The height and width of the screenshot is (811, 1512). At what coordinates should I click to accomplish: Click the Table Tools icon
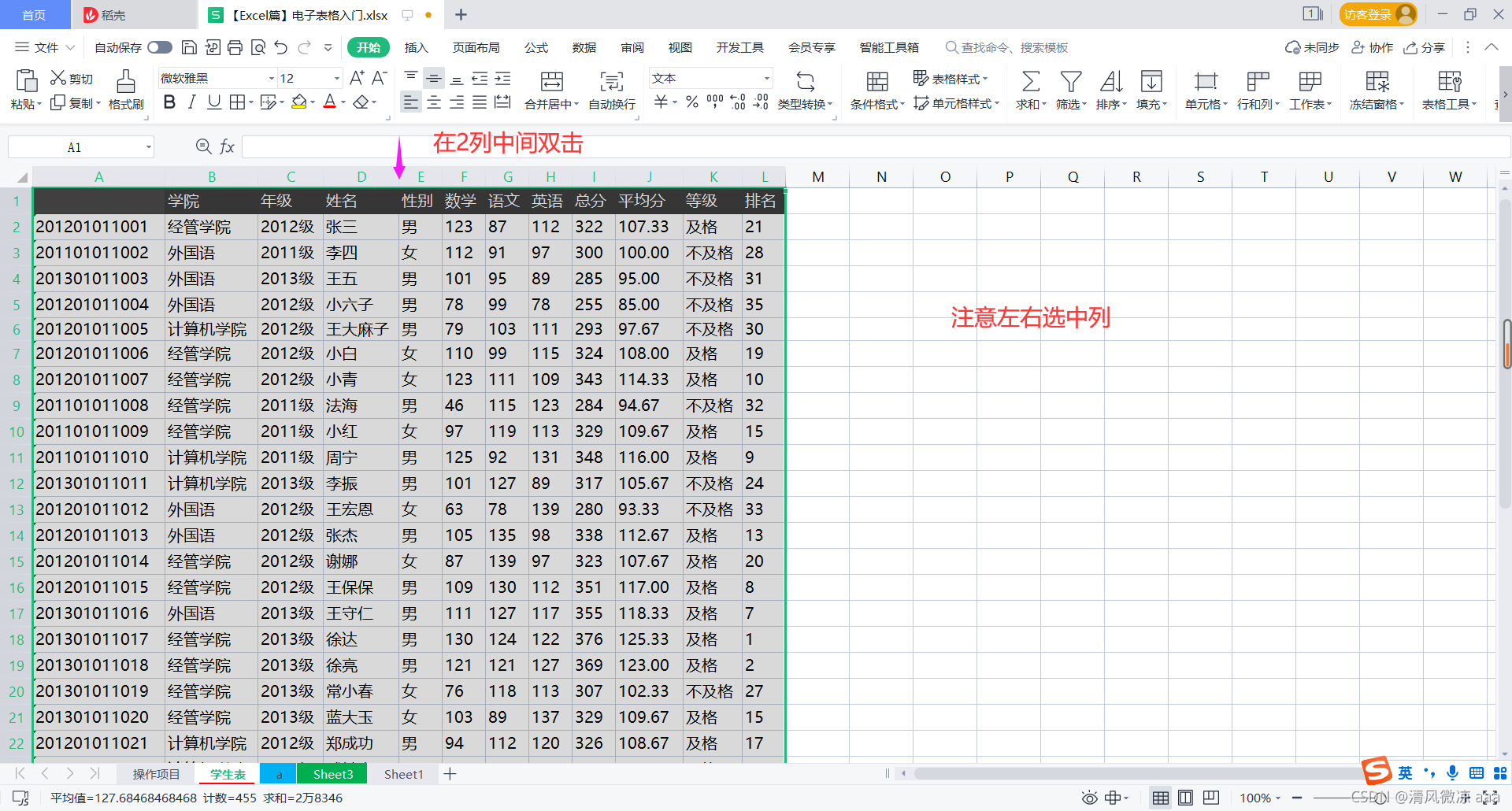pyautogui.click(x=1450, y=81)
